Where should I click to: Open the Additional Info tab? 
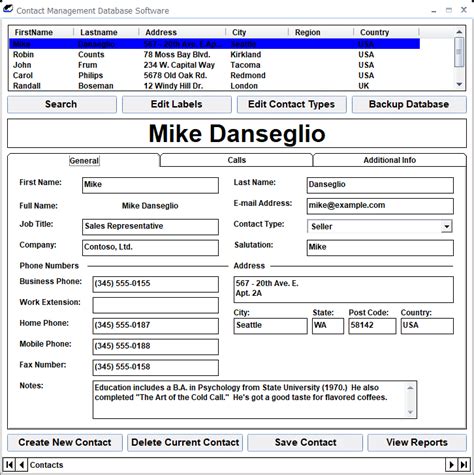389,160
